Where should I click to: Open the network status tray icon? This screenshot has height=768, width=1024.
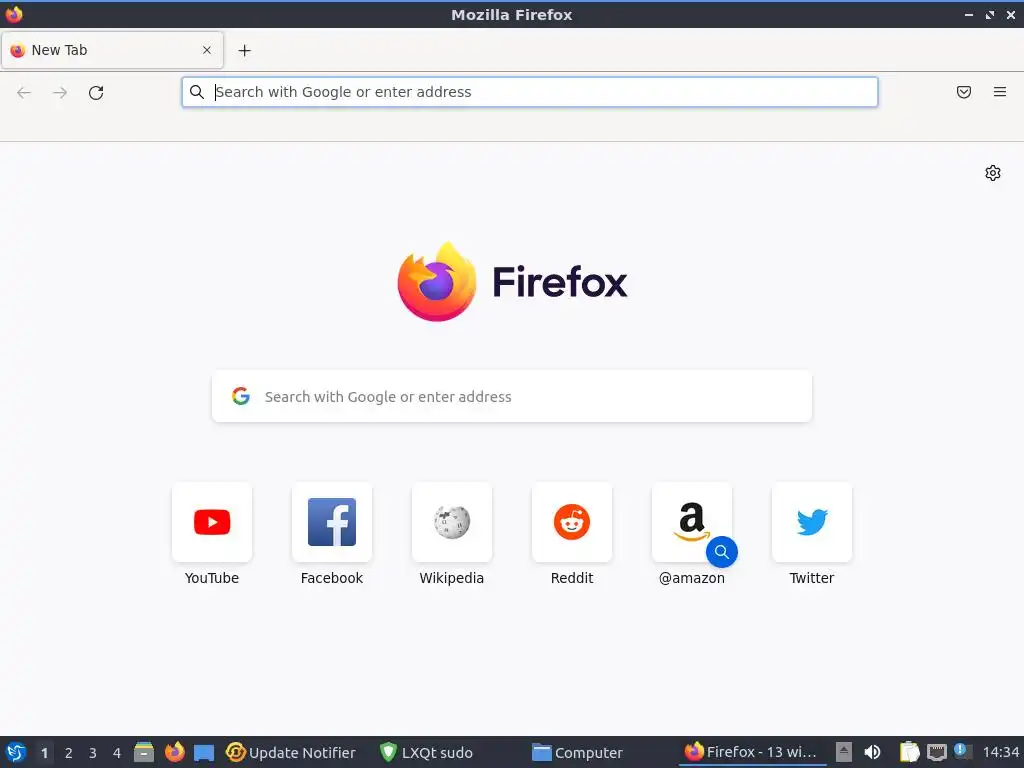(x=936, y=753)
